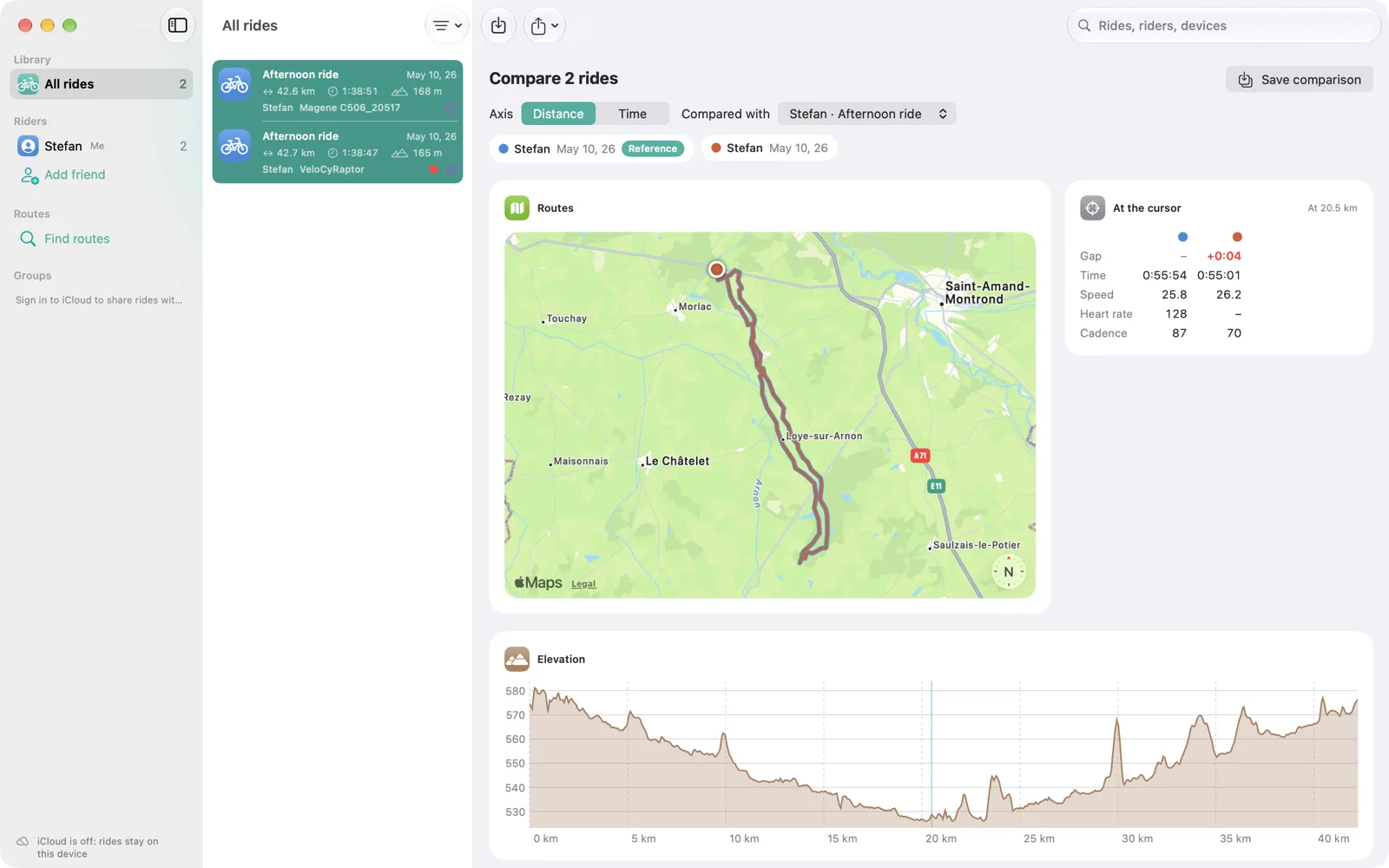Open the share menu in toolbar
This screenshot has height=868, width=1389.
[x=544, y=25]
